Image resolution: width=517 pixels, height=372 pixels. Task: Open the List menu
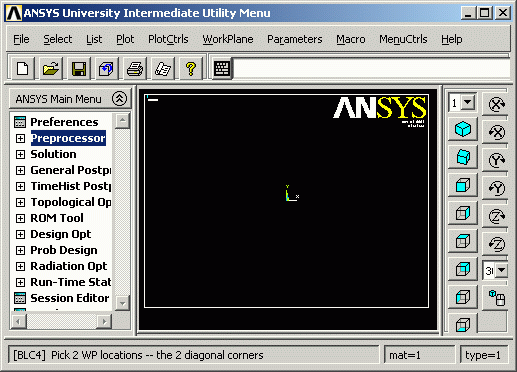94,39
